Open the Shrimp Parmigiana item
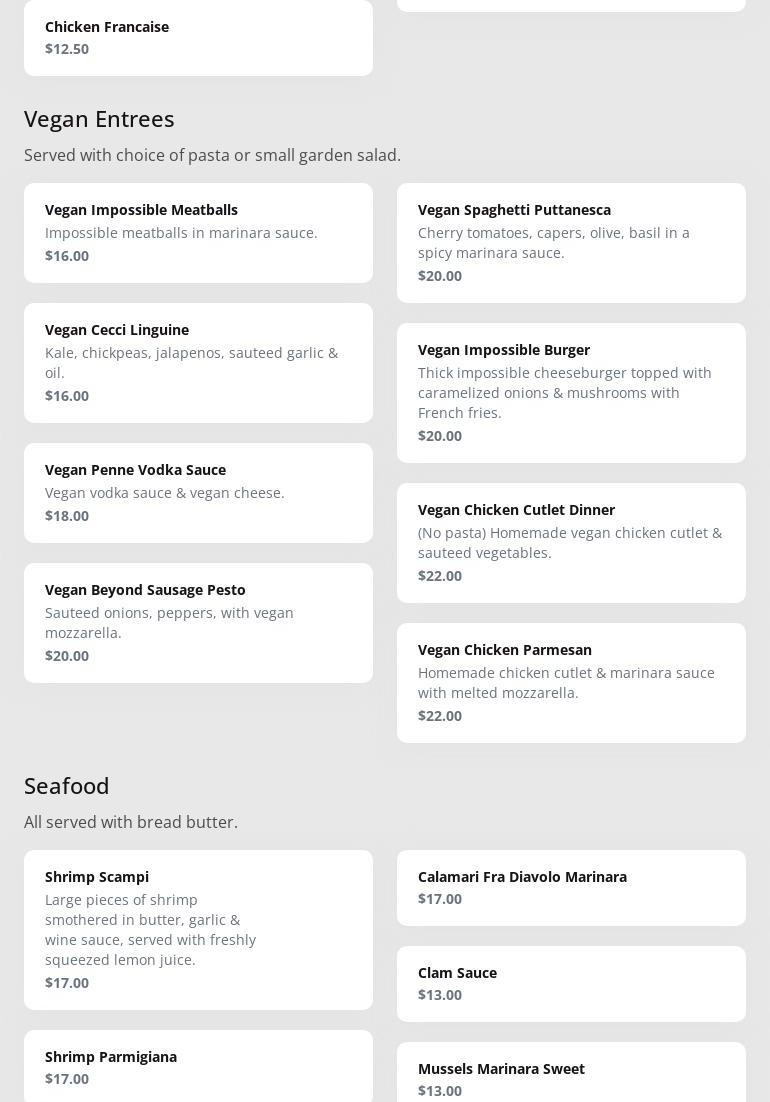 pyautogui.click(x=198, y=1066)
